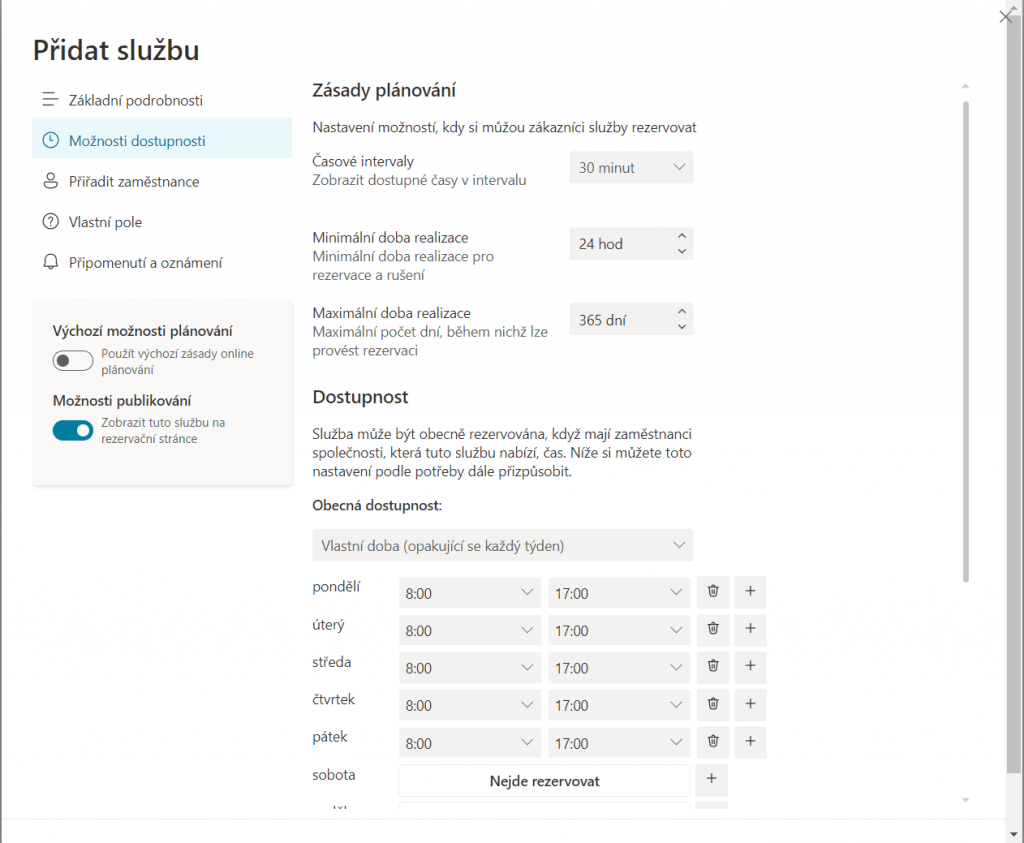Go to Základní podrobnosti section
The width and height of the screenshot is (1024, 843).
135,100
